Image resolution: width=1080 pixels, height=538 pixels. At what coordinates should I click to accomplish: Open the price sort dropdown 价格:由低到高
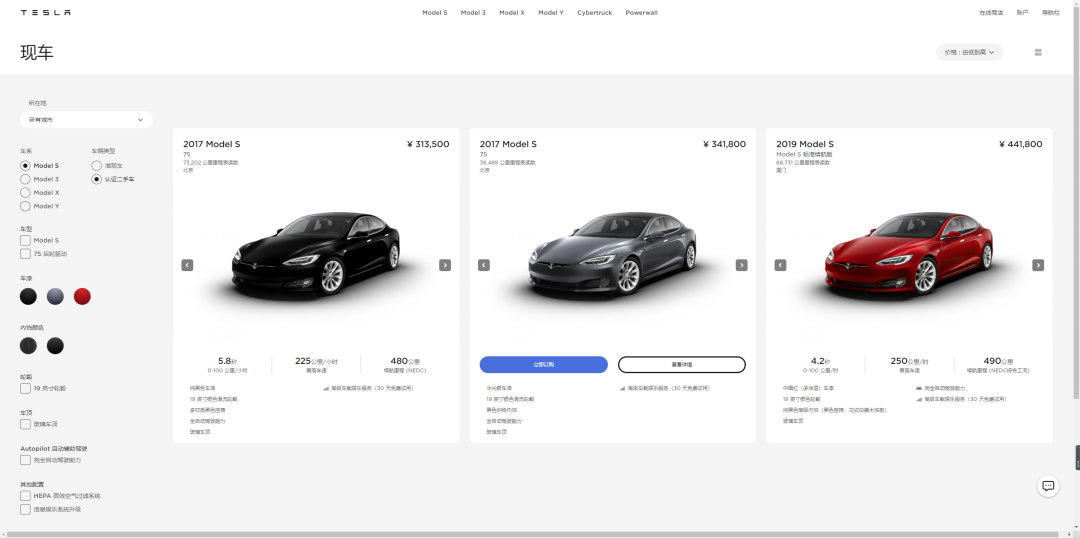[969, 52]
